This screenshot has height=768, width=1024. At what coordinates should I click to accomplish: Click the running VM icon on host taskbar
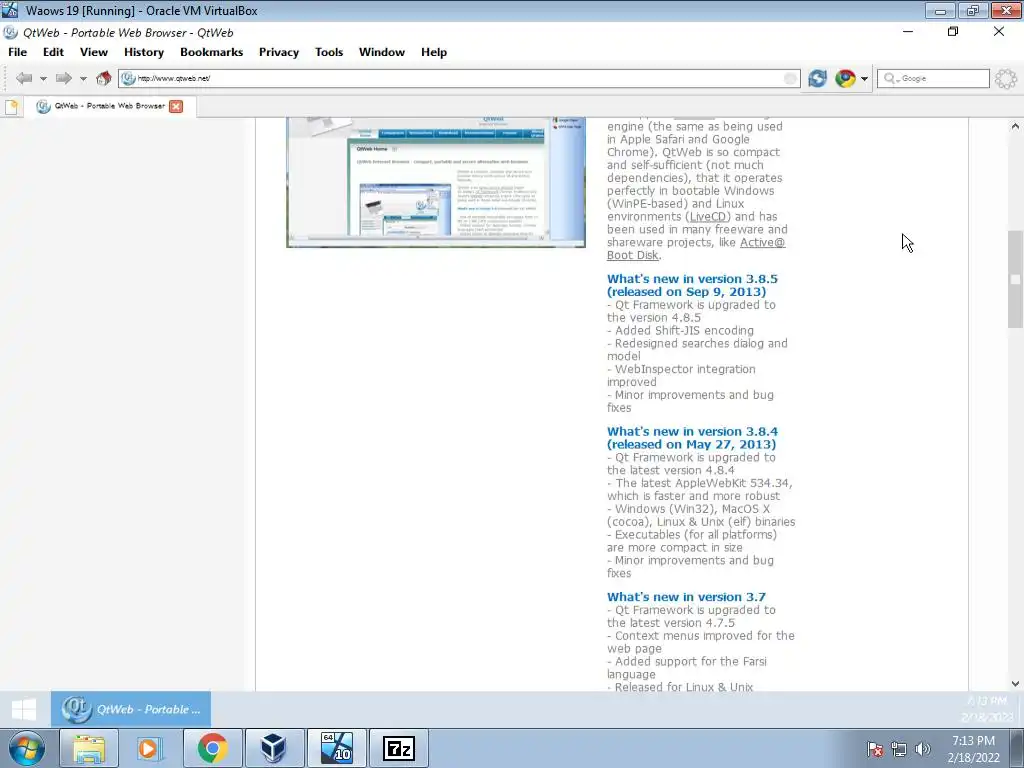click(337, 749)
